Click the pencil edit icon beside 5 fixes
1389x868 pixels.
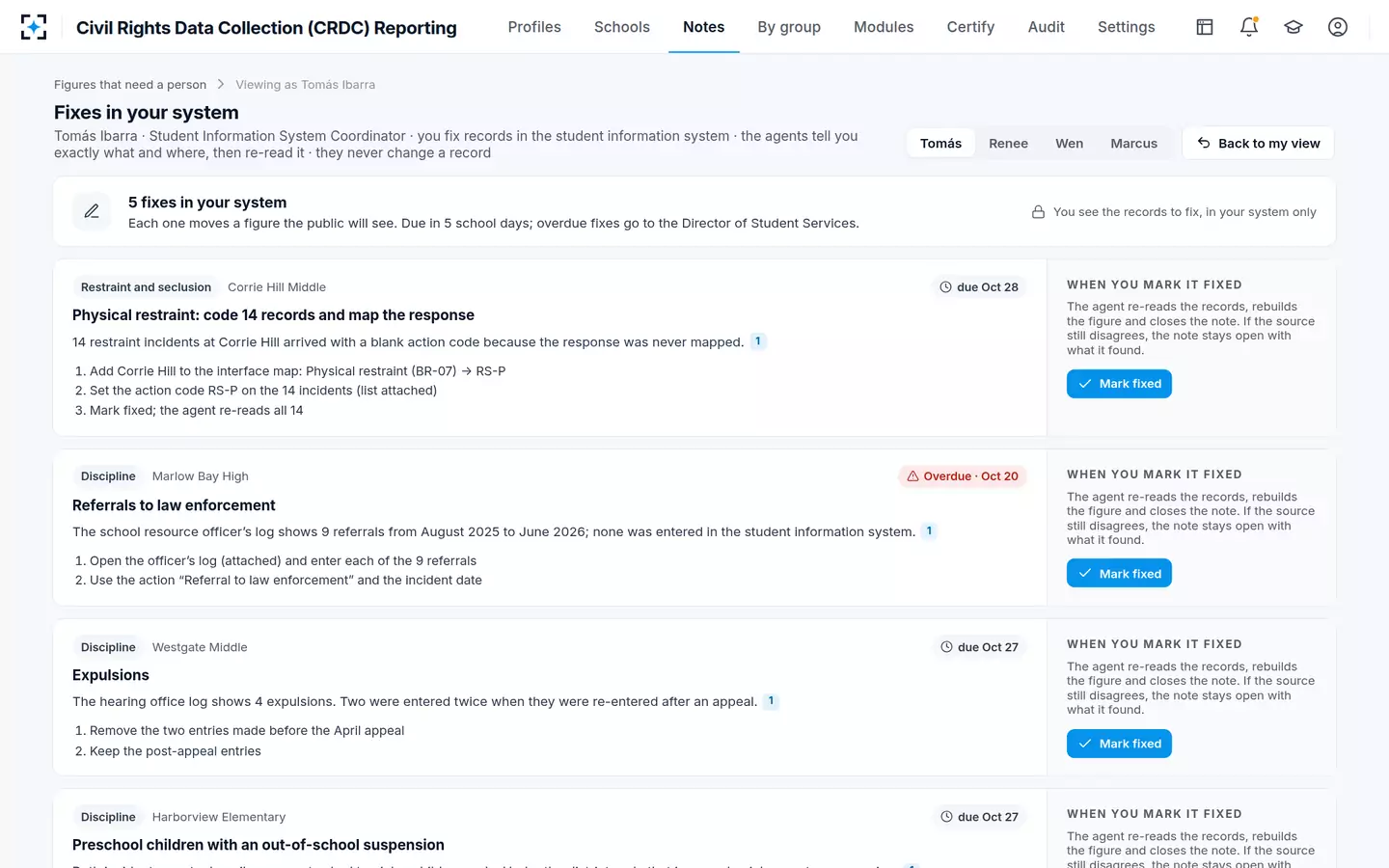(92, 211)
